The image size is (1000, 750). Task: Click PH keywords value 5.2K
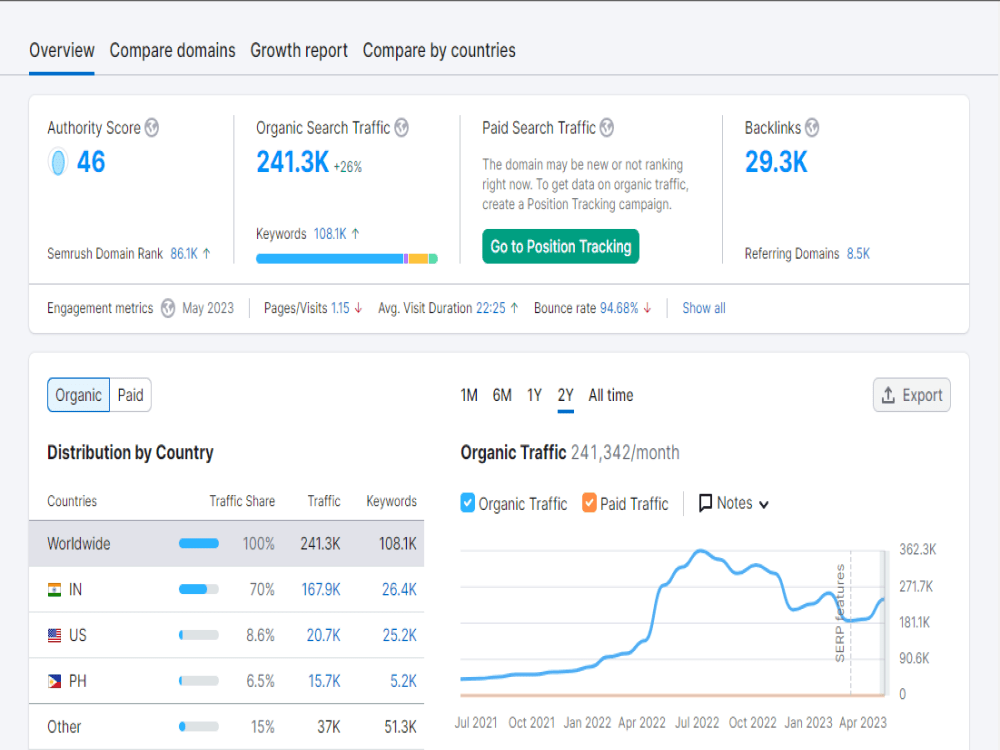tap(404, 682)
